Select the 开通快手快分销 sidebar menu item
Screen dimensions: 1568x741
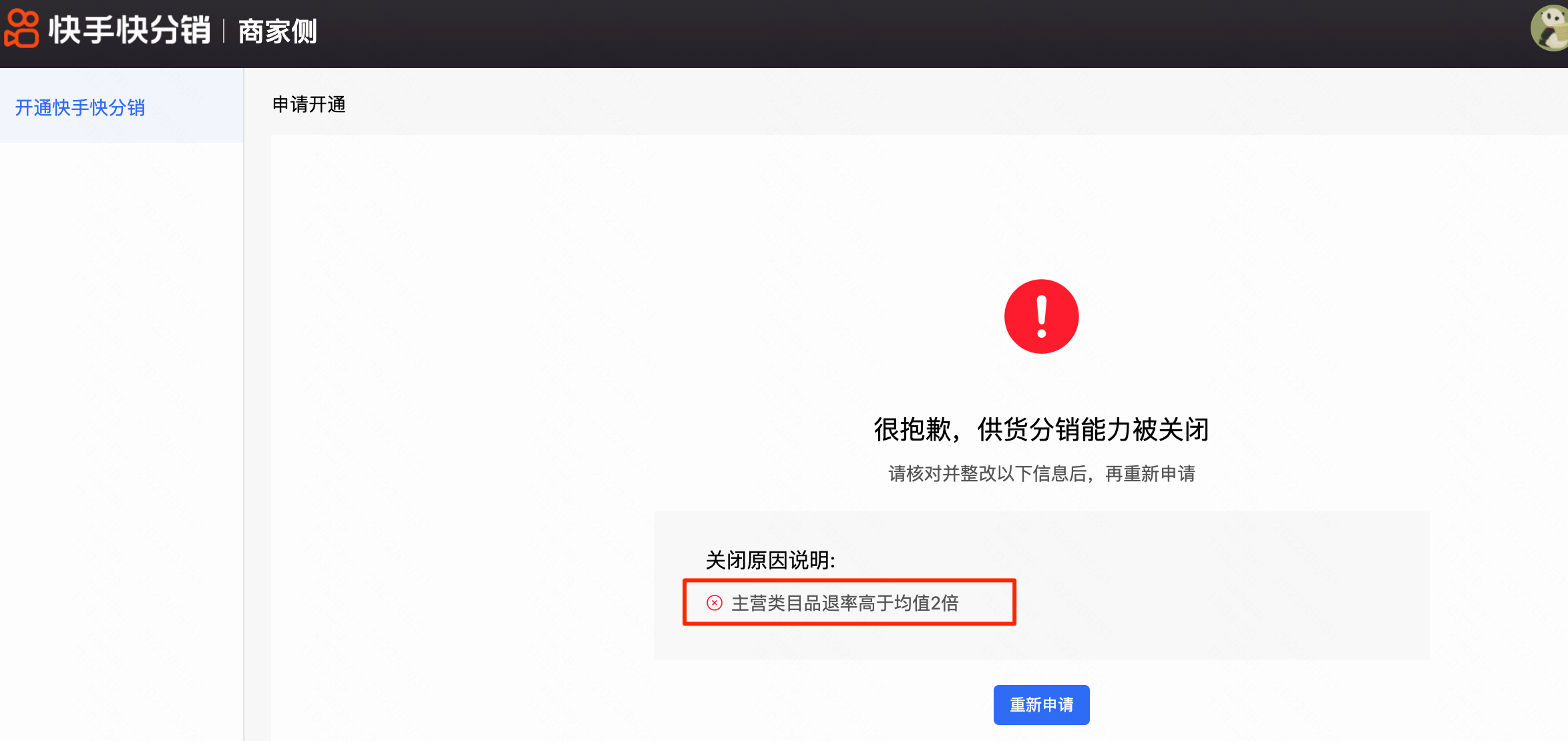[x=80, y=107]
